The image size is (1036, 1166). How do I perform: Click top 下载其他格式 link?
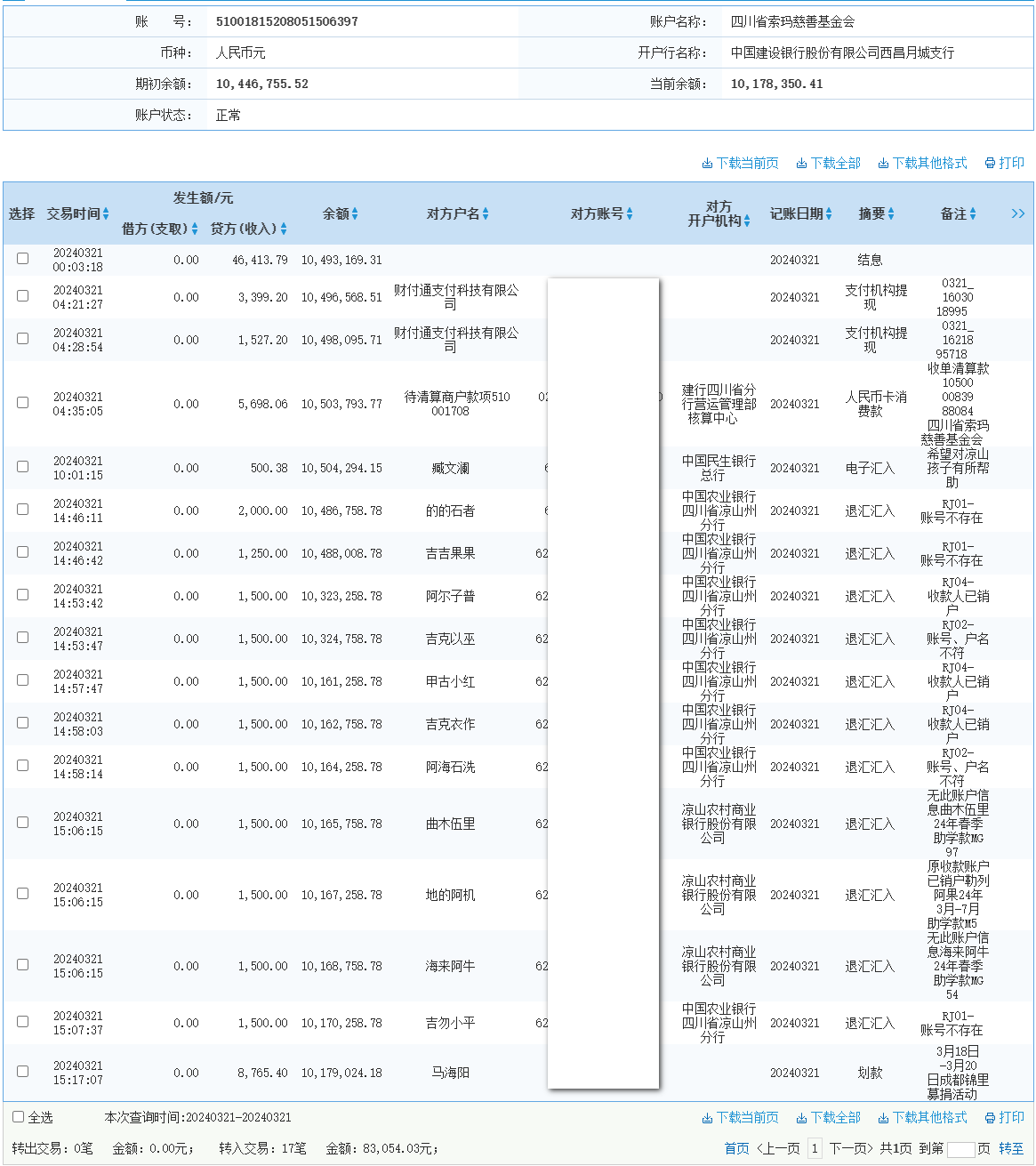click(930, 164)
